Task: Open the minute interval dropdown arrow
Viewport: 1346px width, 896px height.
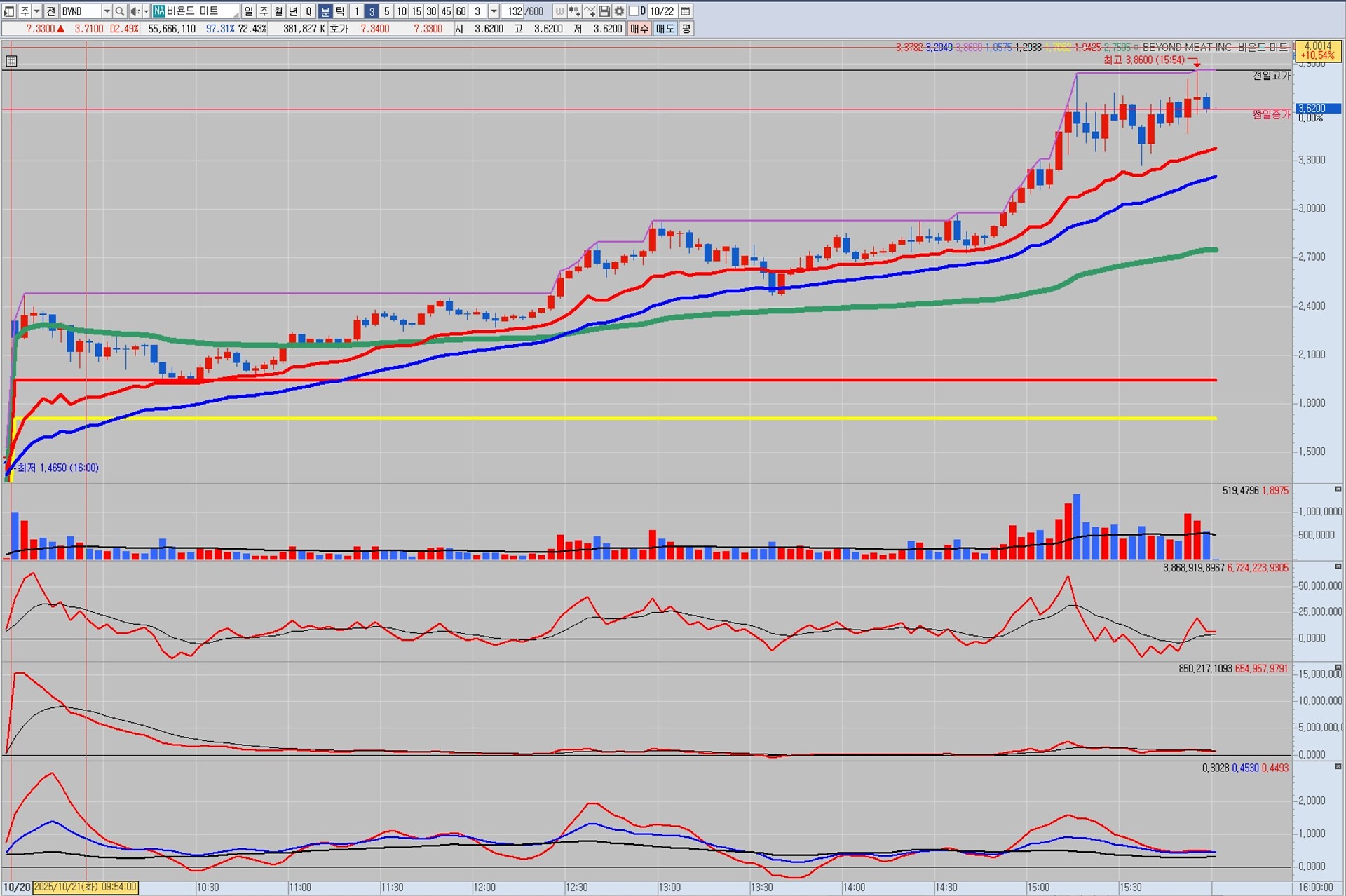Action: (x=494, y=11)
